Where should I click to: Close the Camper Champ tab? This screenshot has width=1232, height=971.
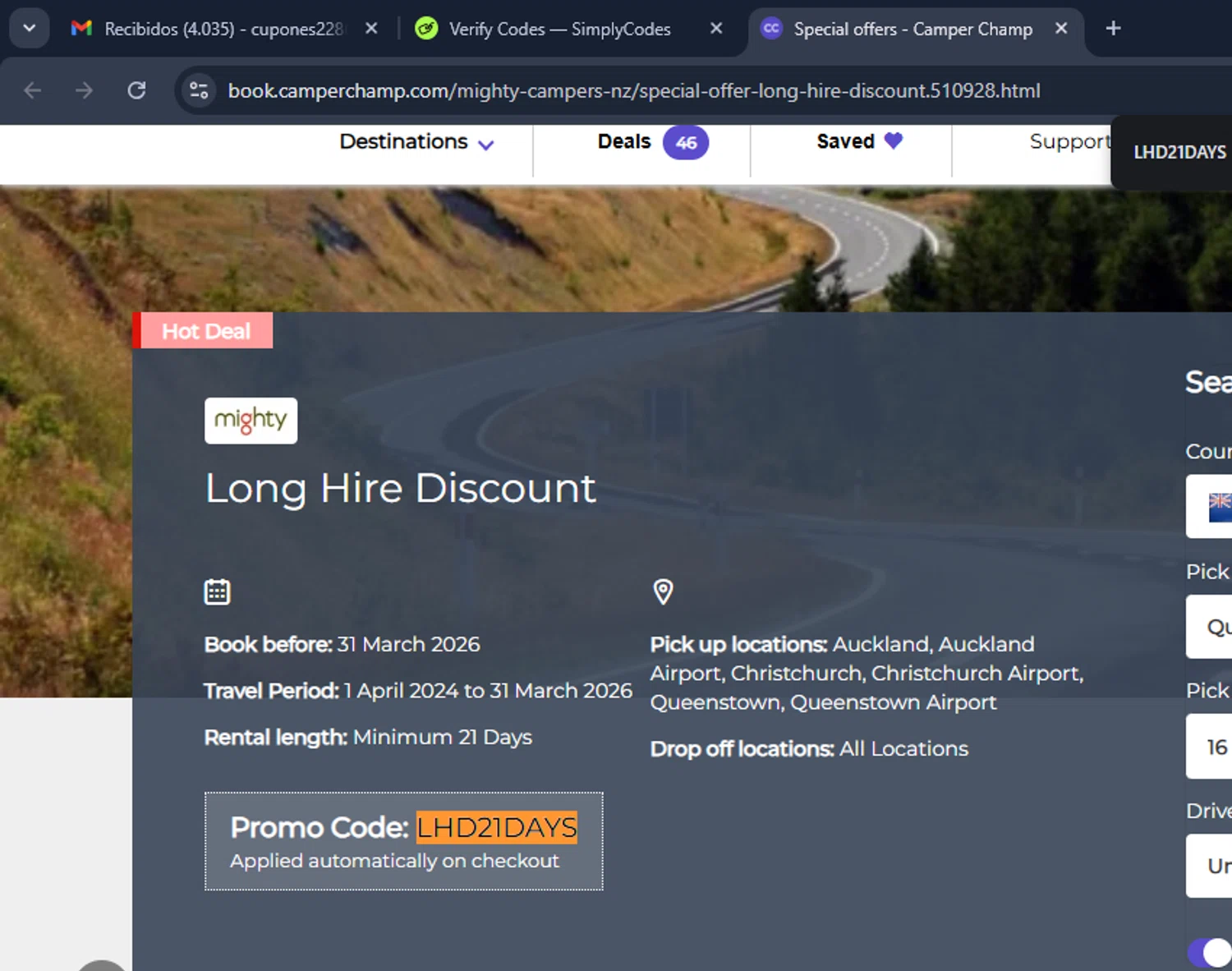click(x=1061, y=29)
